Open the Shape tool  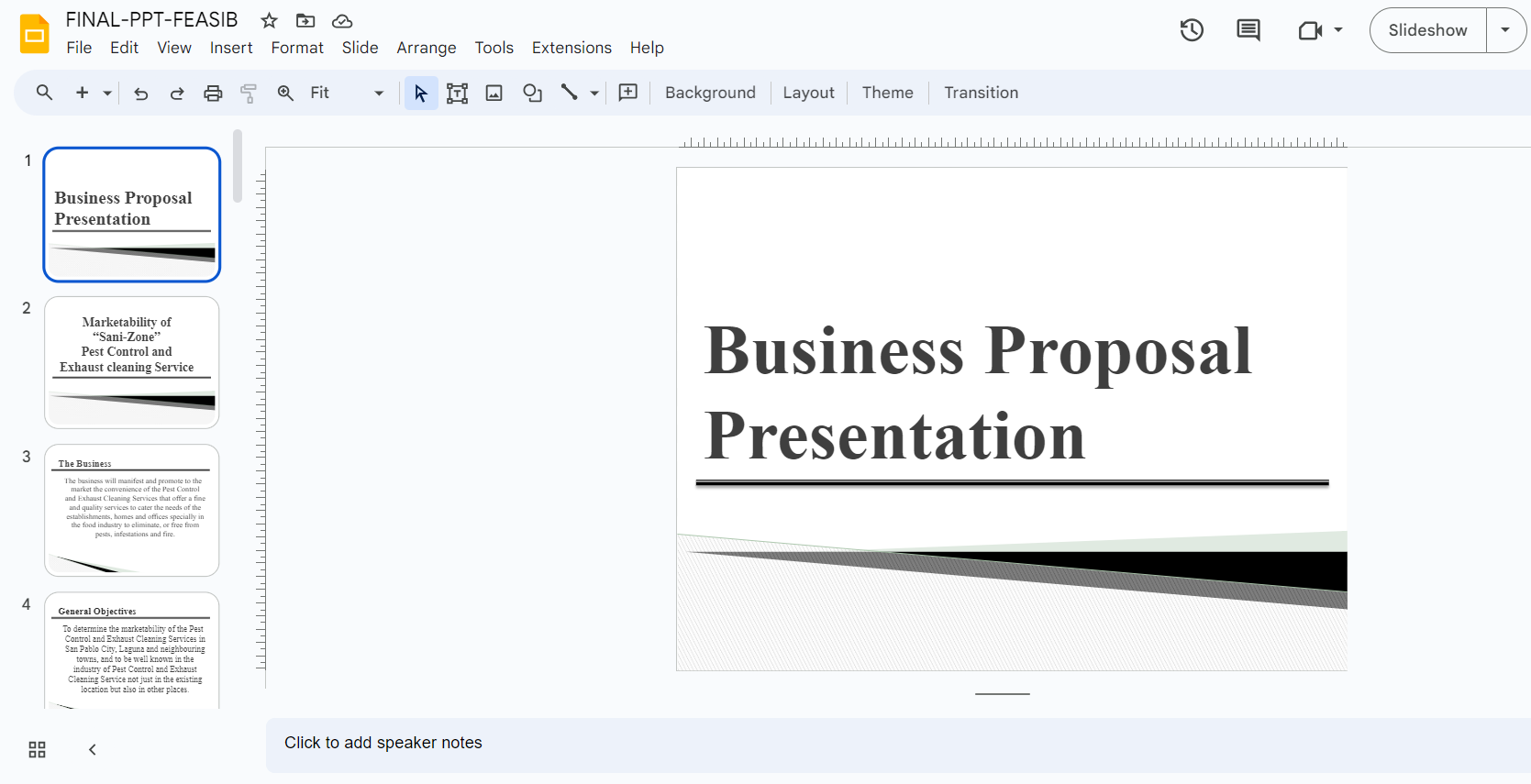click(x=532, y=93)
